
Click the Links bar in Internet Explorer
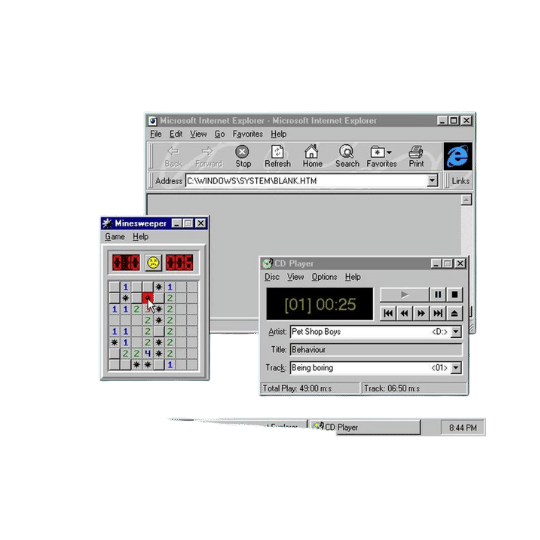460,181
